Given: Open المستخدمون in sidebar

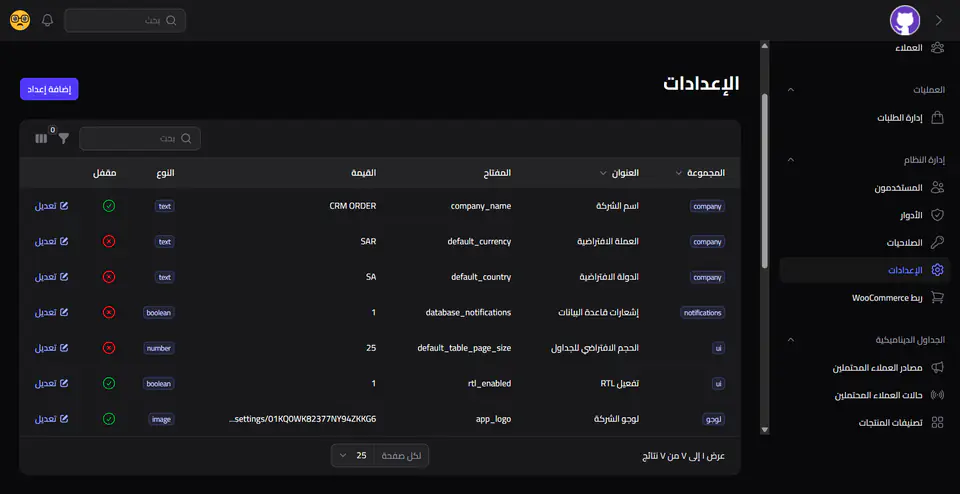Looking at the screenshot, I should [898, 187].
